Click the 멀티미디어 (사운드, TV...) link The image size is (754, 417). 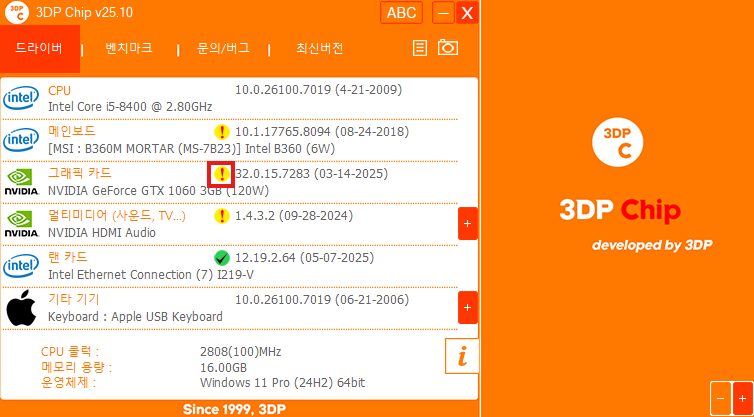click(x=117, y=216)
